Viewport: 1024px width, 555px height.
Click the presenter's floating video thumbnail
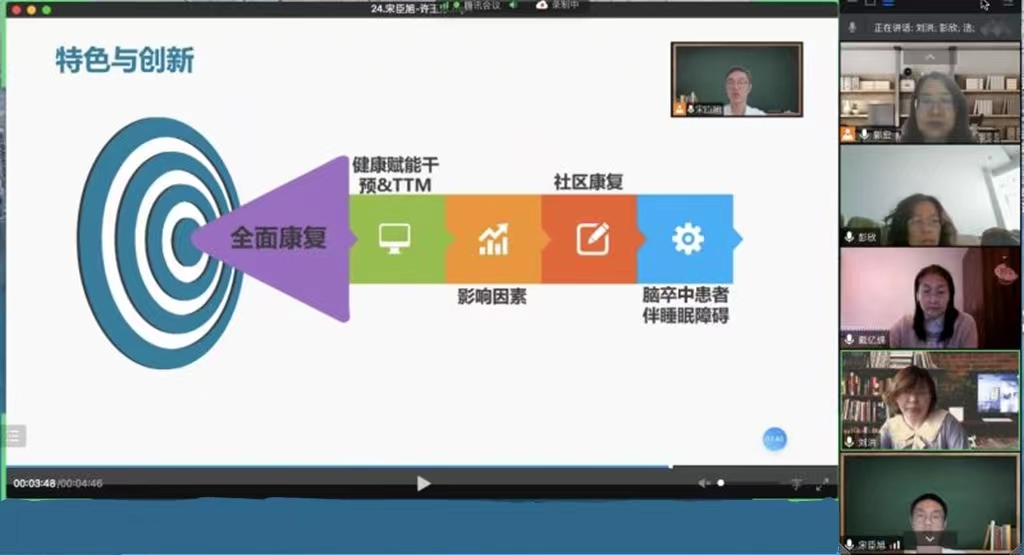point(737,80)
